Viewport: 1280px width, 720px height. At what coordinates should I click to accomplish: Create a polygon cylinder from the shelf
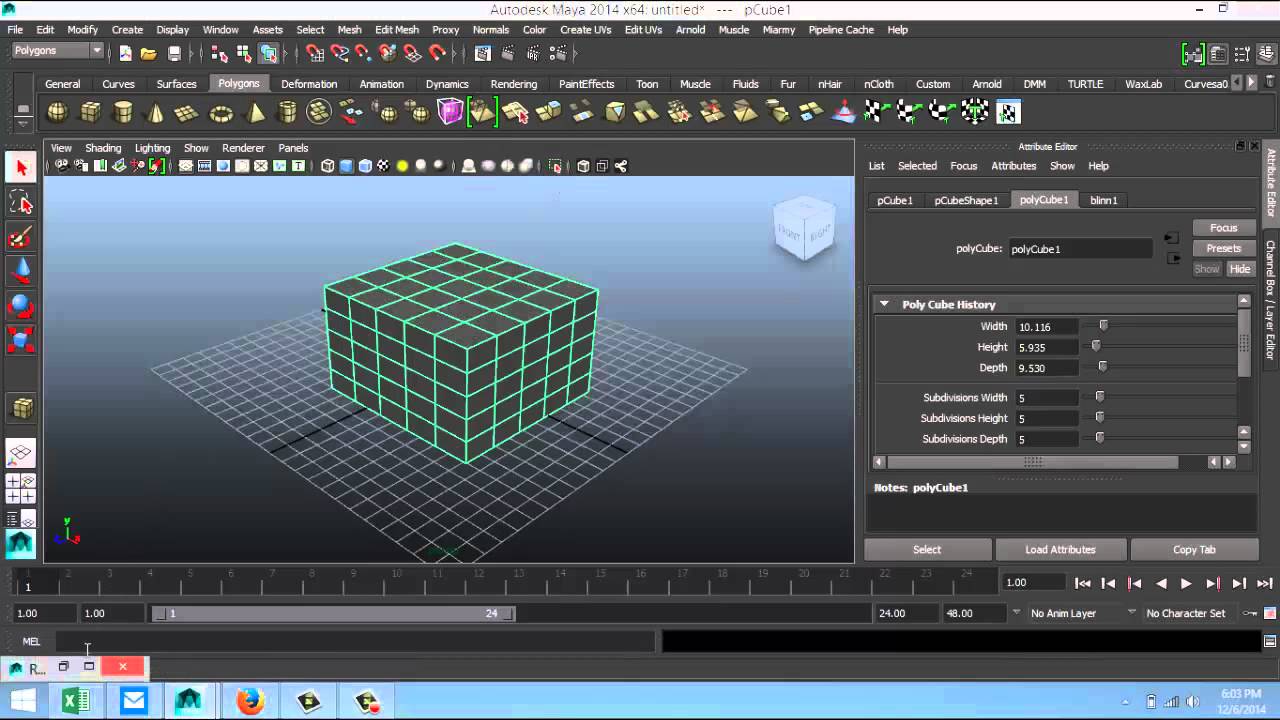(123, 112)
